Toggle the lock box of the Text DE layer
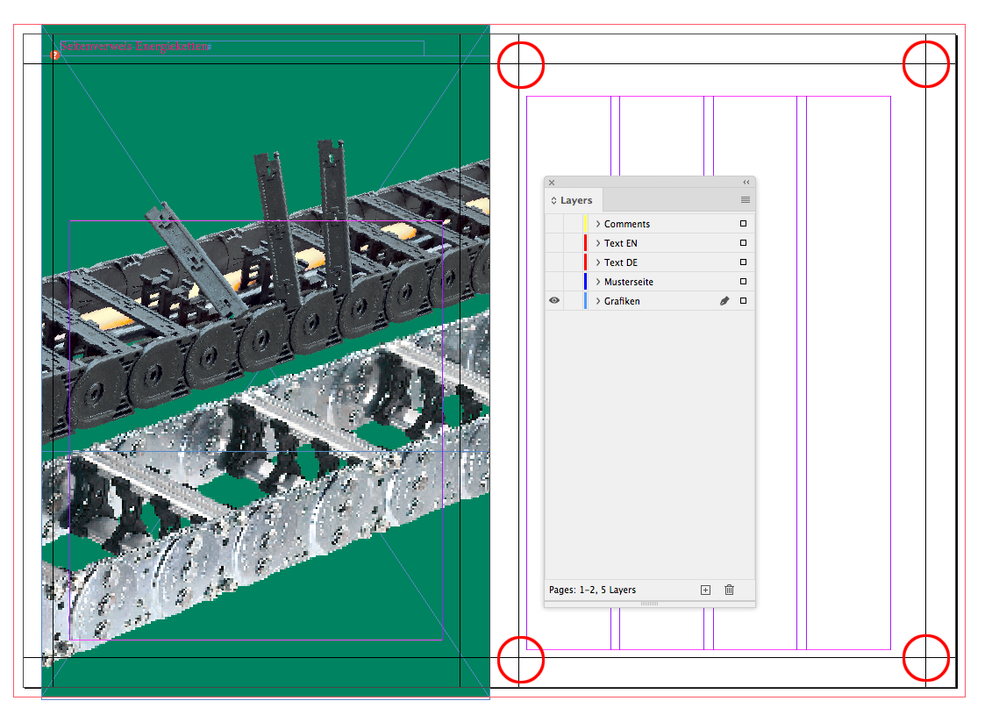 pos(572,262)
